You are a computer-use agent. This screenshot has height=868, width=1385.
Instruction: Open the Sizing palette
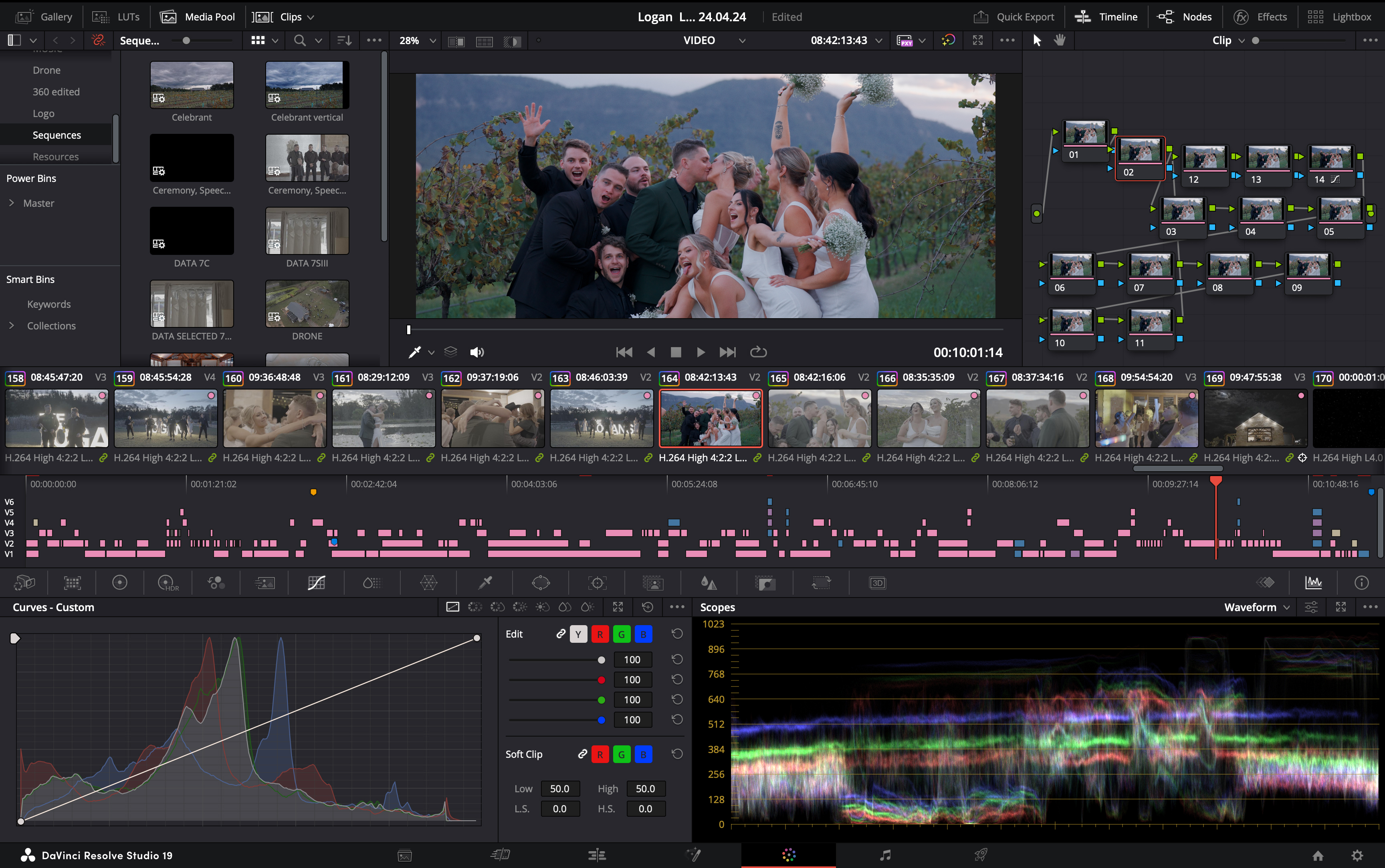[x=821, y=583]
